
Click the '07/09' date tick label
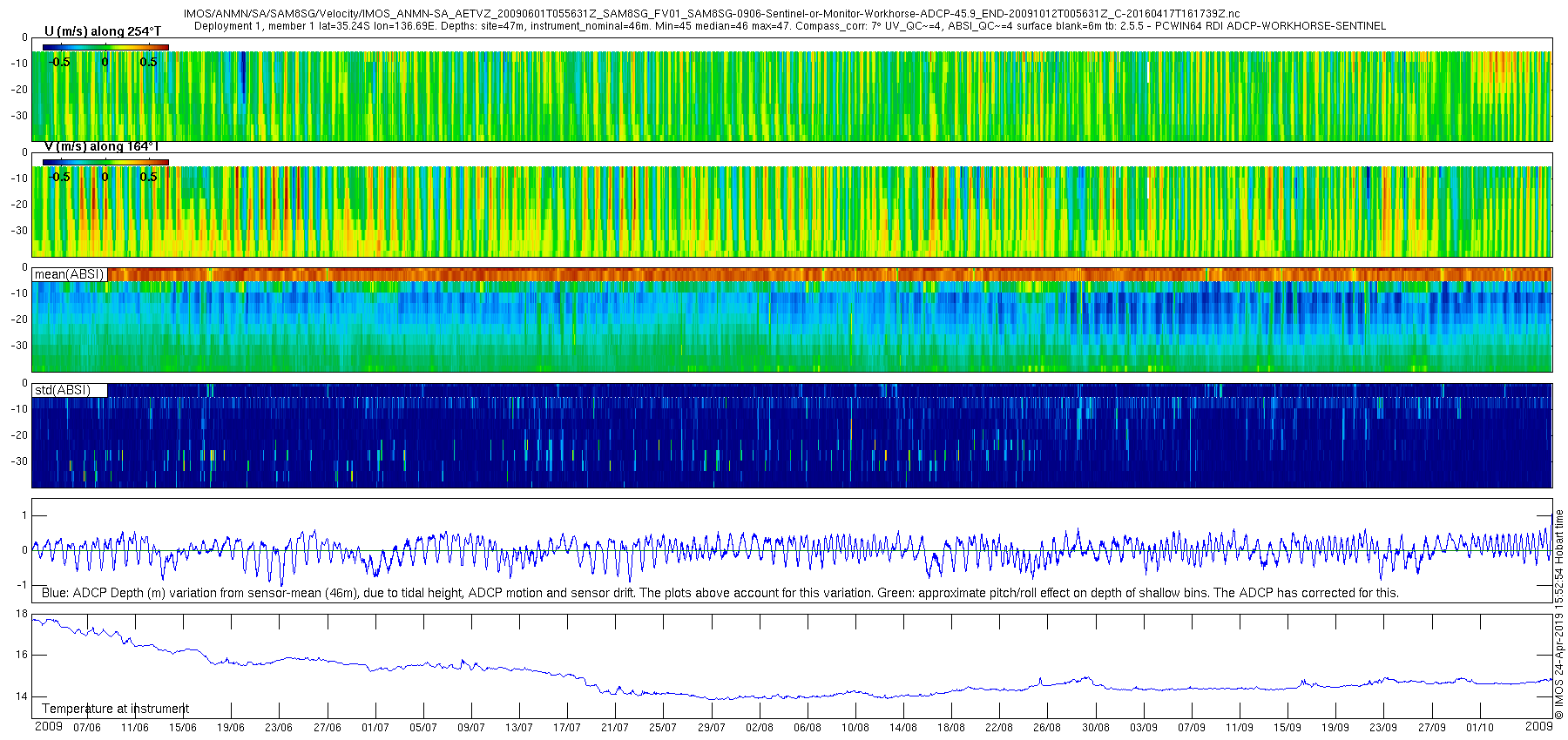point(1192,728)
